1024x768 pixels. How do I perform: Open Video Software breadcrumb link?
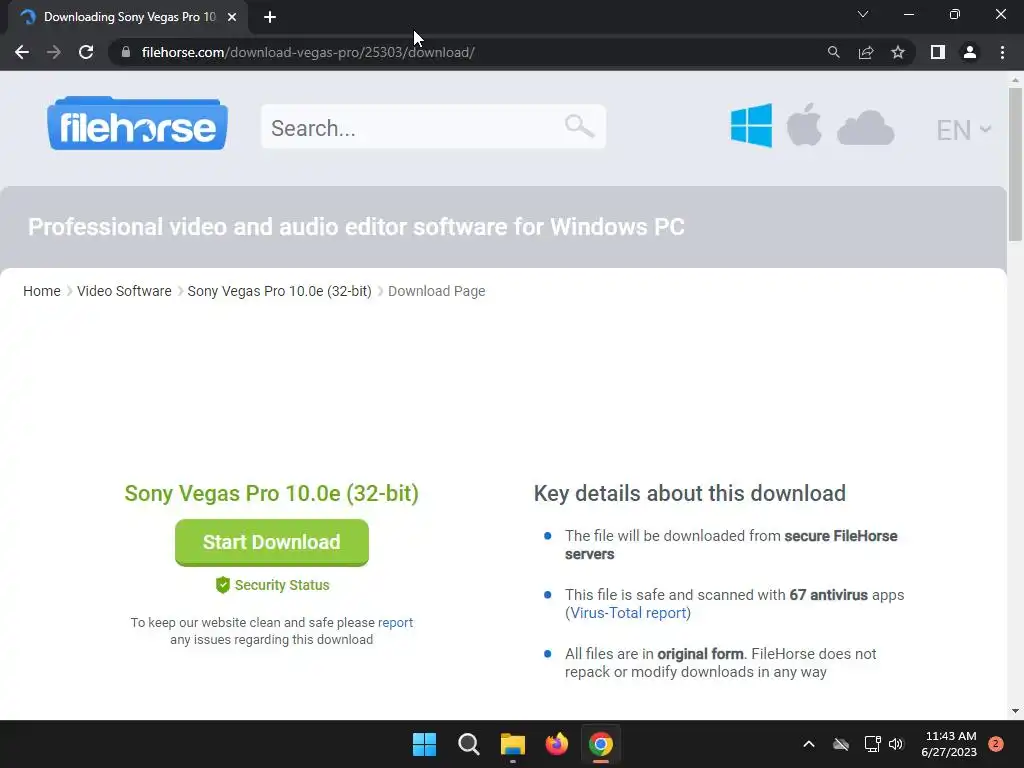click(124, 291)
